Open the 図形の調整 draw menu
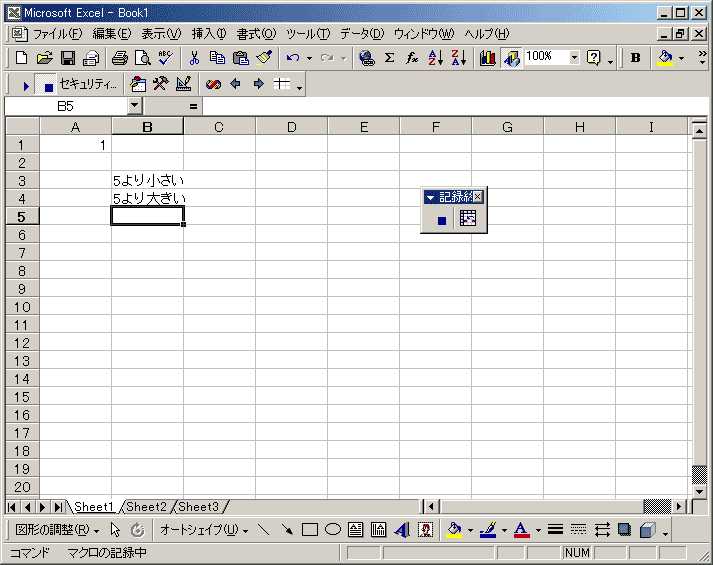 57,530
